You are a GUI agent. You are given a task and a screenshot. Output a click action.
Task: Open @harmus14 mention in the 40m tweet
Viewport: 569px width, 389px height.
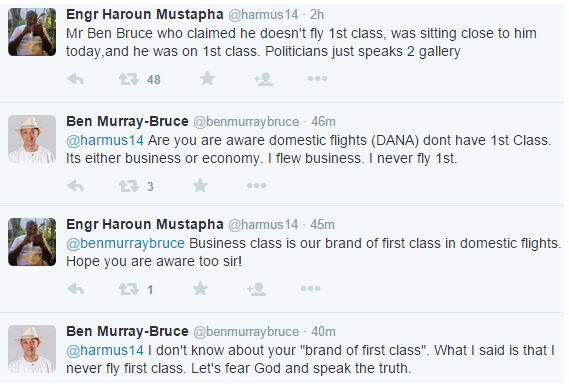[x=105, y=350]
